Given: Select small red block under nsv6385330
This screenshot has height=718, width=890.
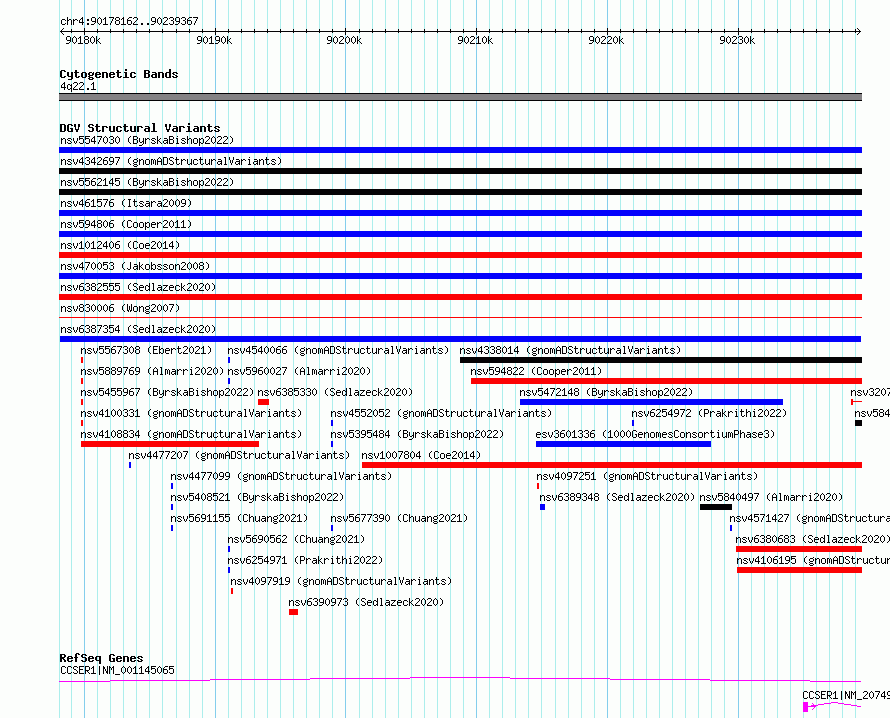Looking at the screenshot, I should click(x=263, y=402).
